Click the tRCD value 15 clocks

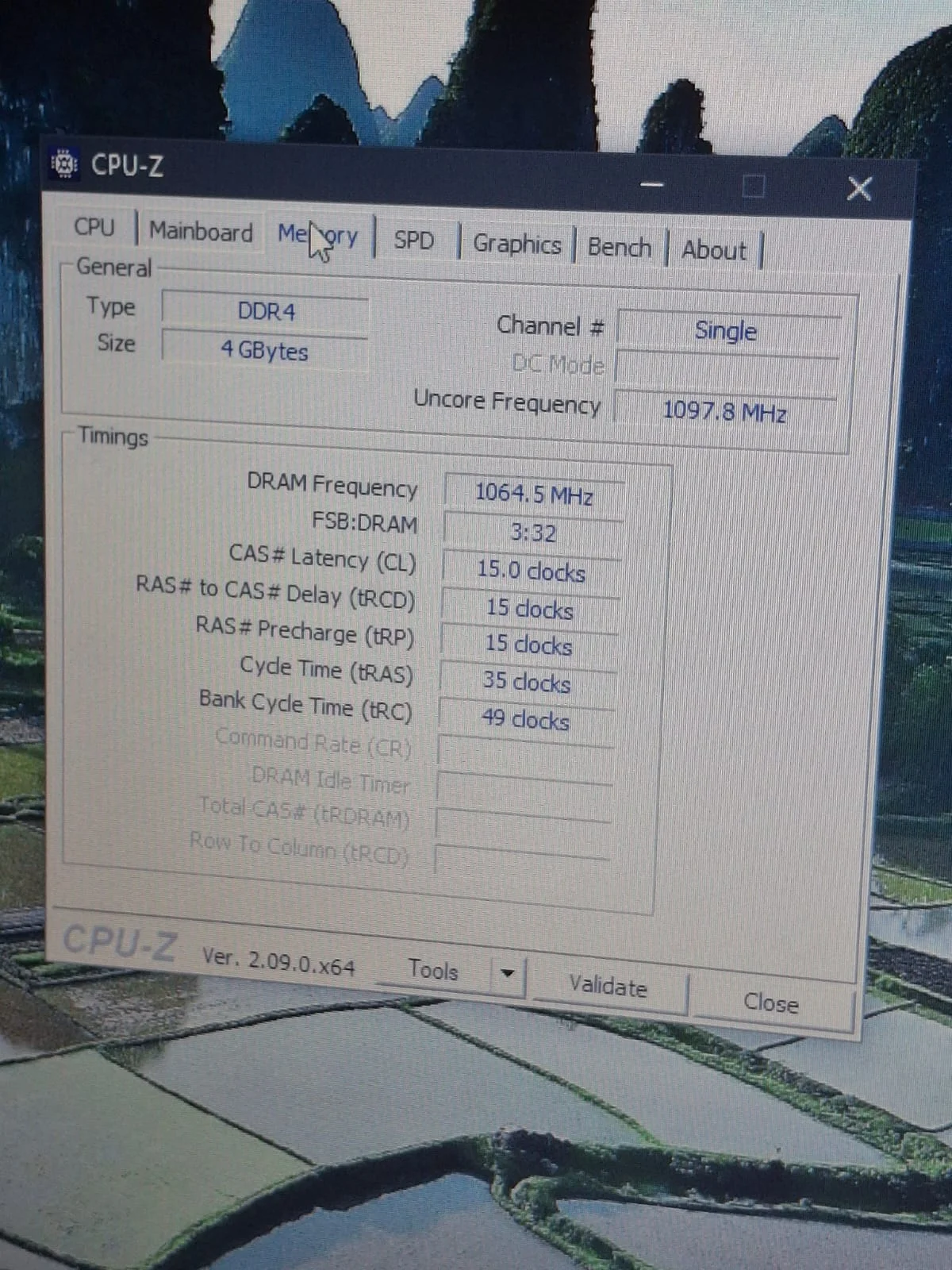coord(530,609)
